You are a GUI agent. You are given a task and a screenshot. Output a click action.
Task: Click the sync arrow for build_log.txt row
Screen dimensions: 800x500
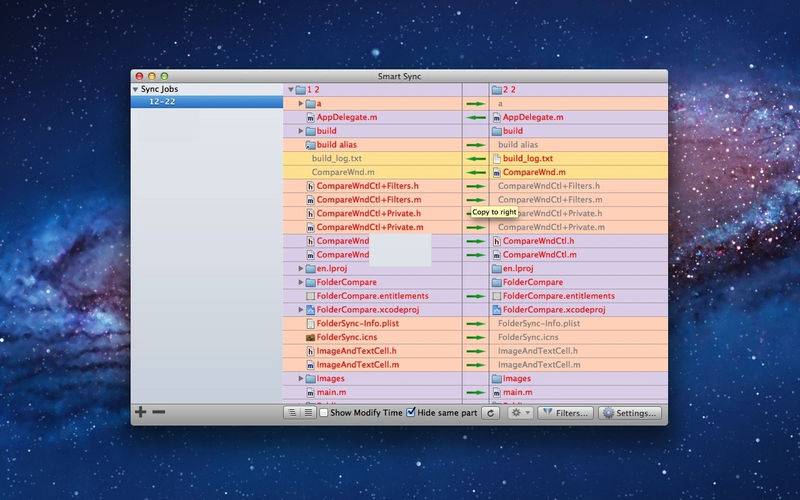click(475, 159)
